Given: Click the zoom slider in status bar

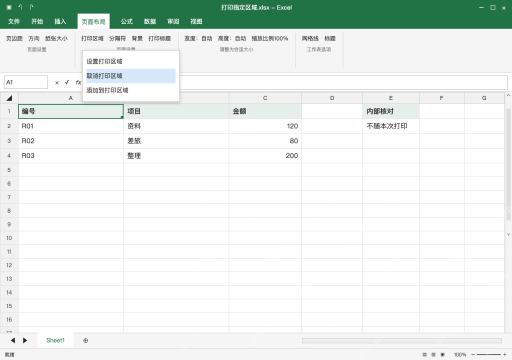Looking at the screenshot, I should (x=489, y=355).
